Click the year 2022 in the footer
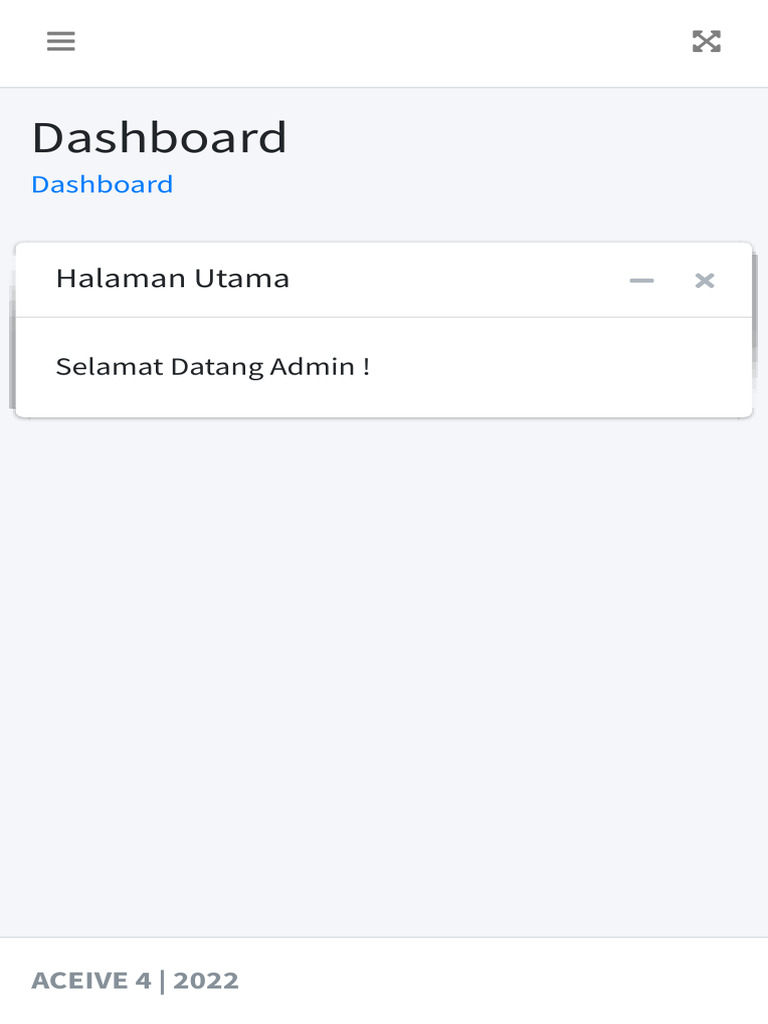This screenshot has height=1024, width=768. [x=206, y=981]
